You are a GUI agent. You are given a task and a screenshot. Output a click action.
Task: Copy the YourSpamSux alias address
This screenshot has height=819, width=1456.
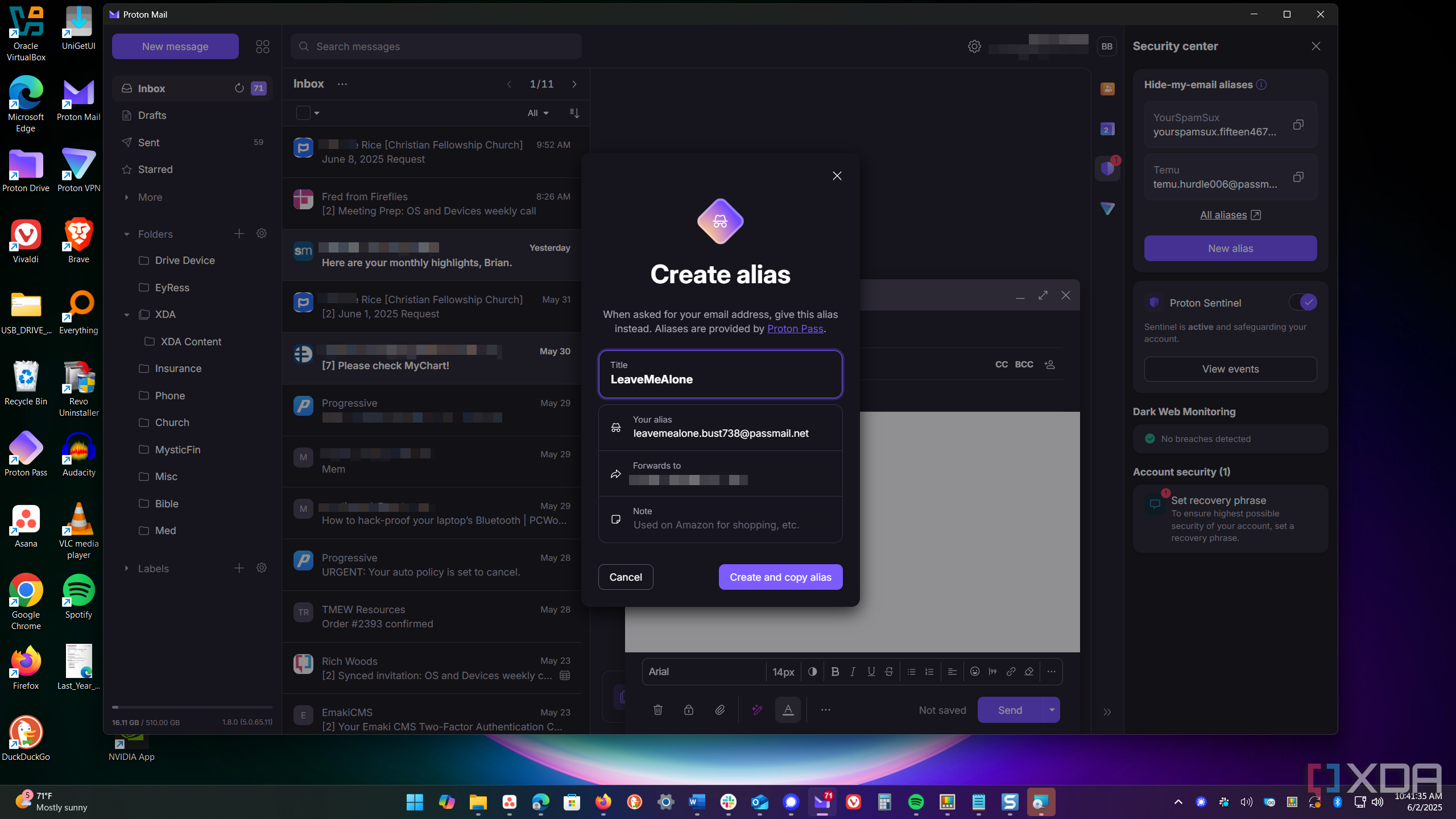[1298, 125]
